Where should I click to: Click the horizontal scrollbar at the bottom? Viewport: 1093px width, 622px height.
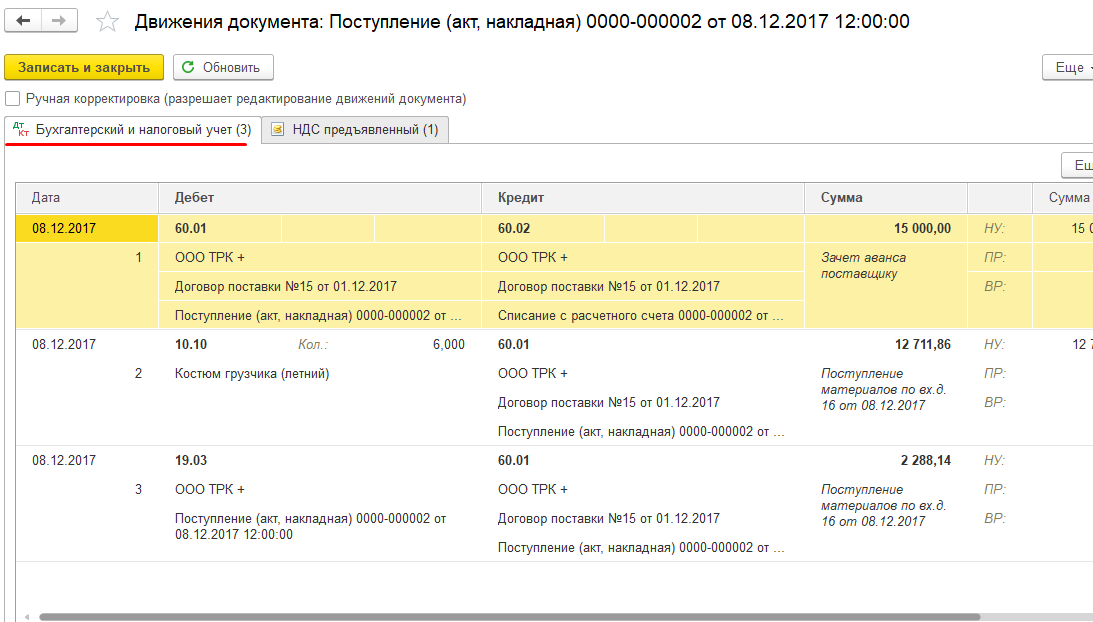510,617
